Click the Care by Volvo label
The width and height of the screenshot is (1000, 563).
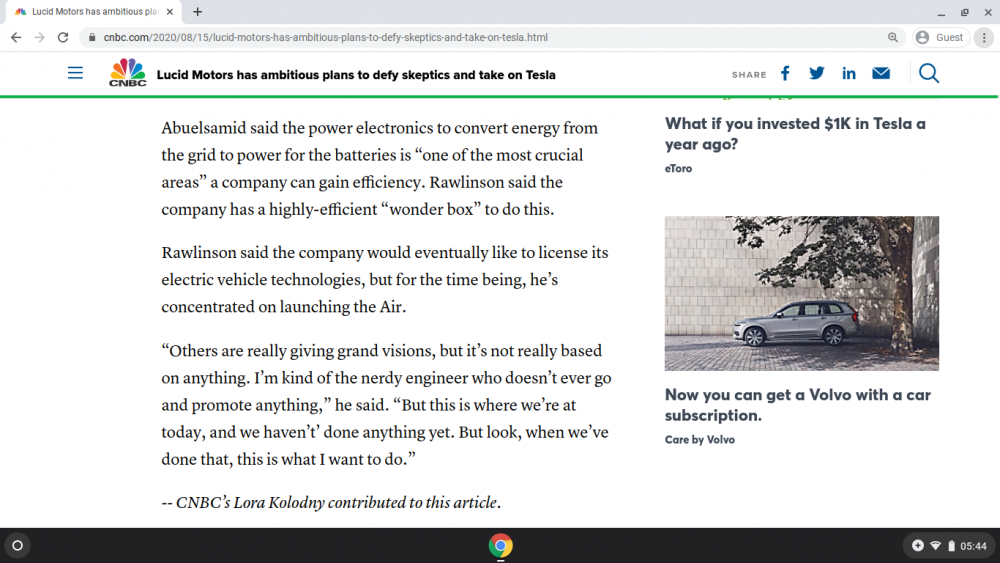pos(700,439)
